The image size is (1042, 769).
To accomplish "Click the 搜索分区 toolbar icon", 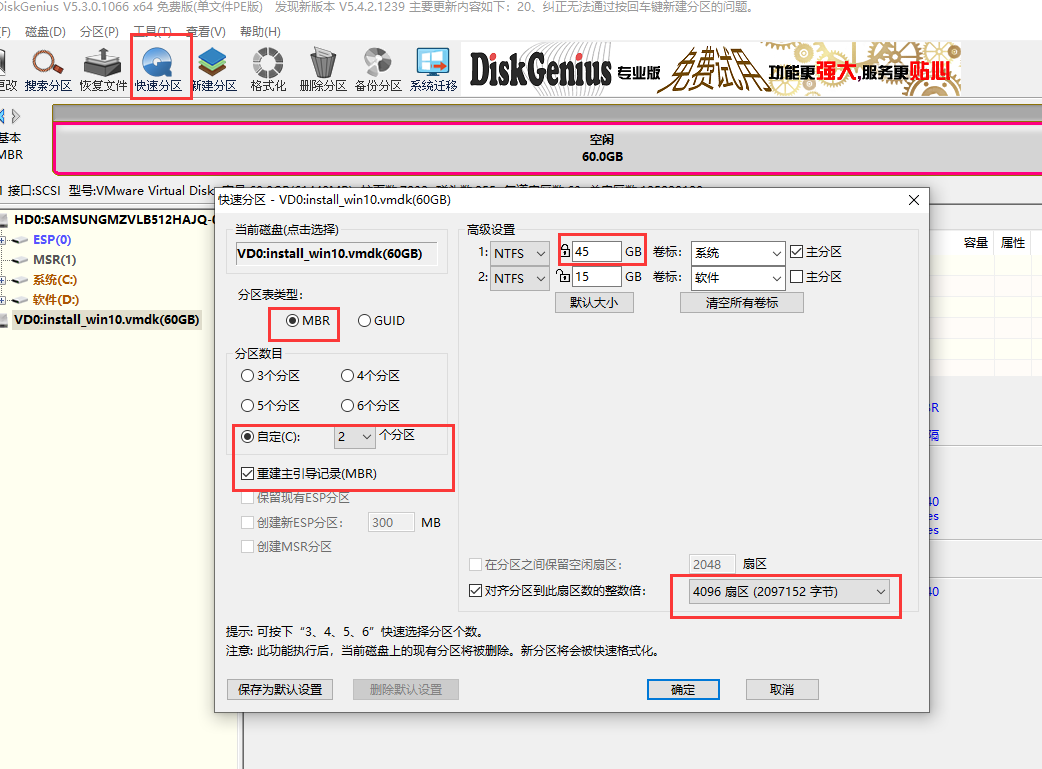I will click(x=48, y=68).
